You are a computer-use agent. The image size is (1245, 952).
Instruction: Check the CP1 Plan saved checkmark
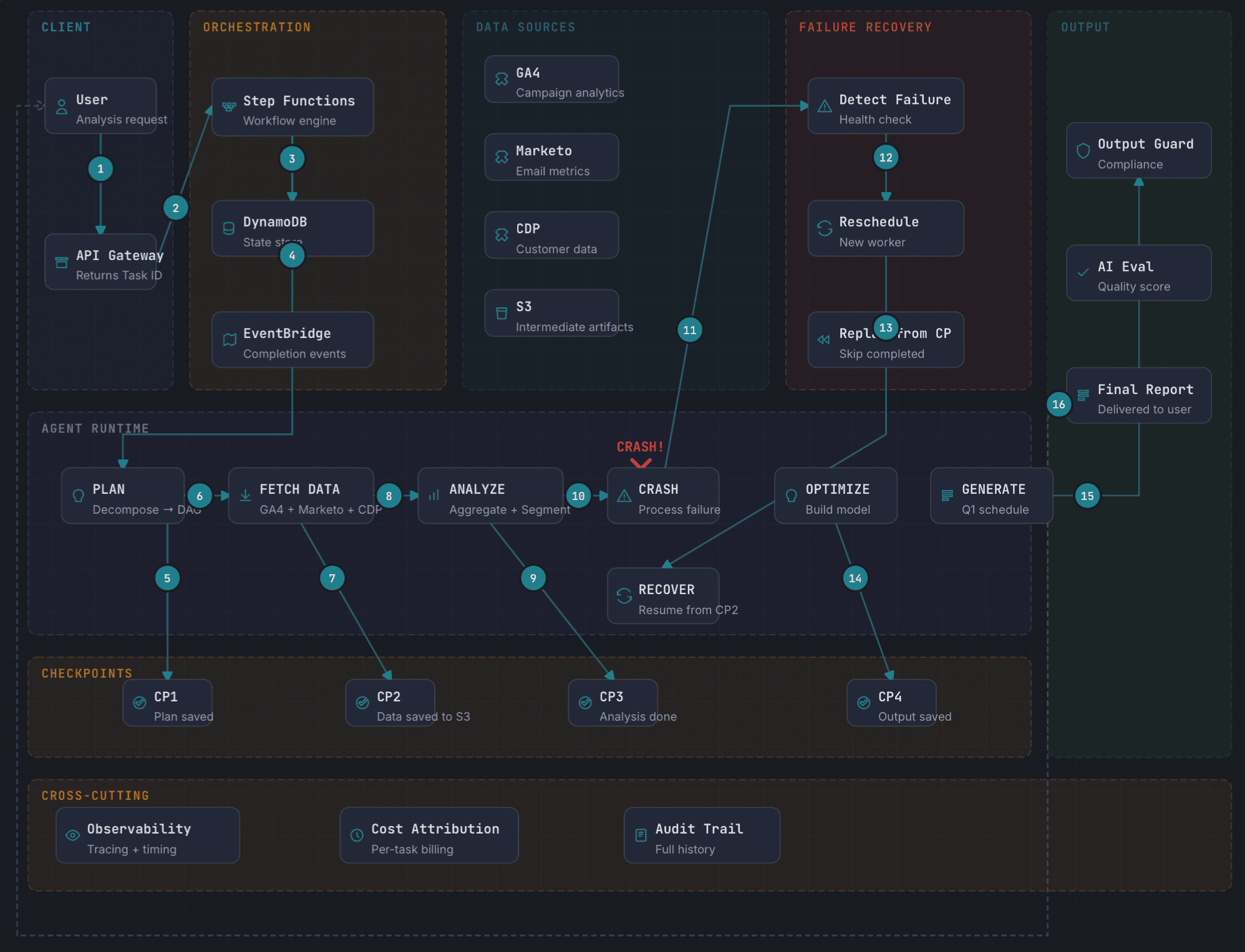pyautogui.click(x=140, y=703)
